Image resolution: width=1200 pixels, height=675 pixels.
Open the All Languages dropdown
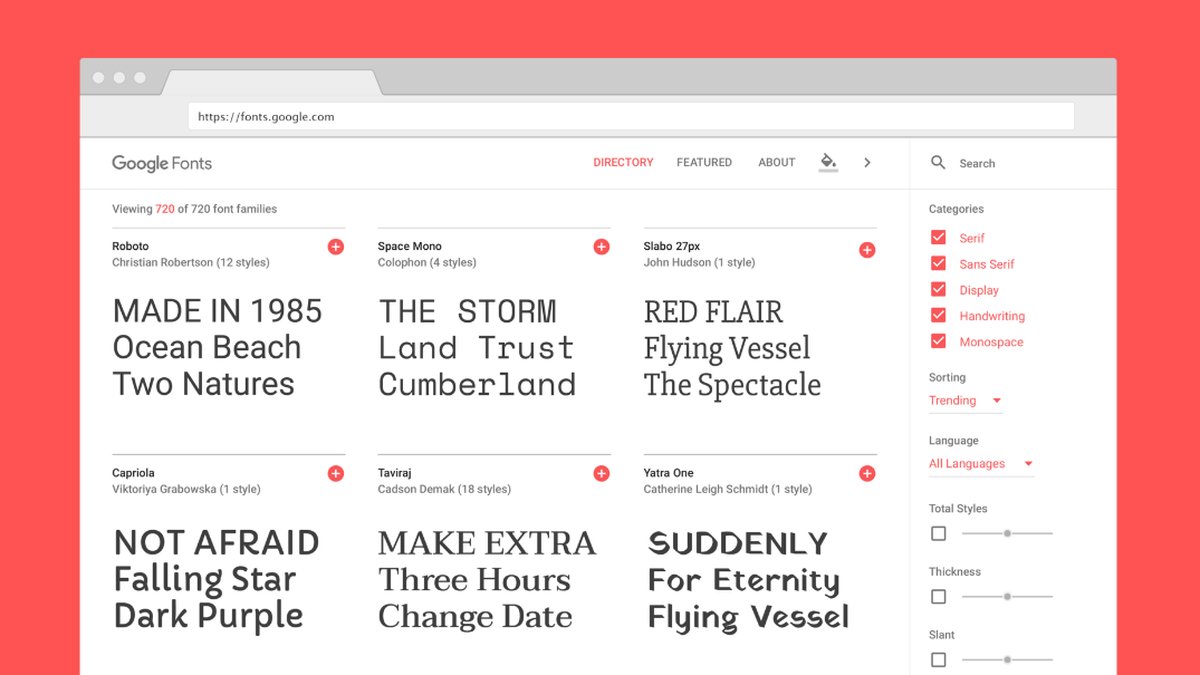(981, 464)
